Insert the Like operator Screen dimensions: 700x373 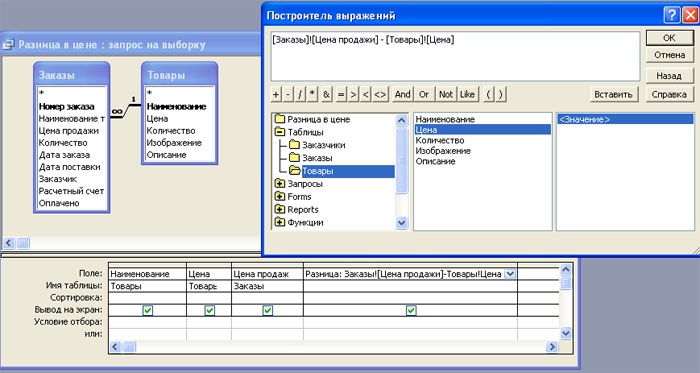(x=467, y=94)
